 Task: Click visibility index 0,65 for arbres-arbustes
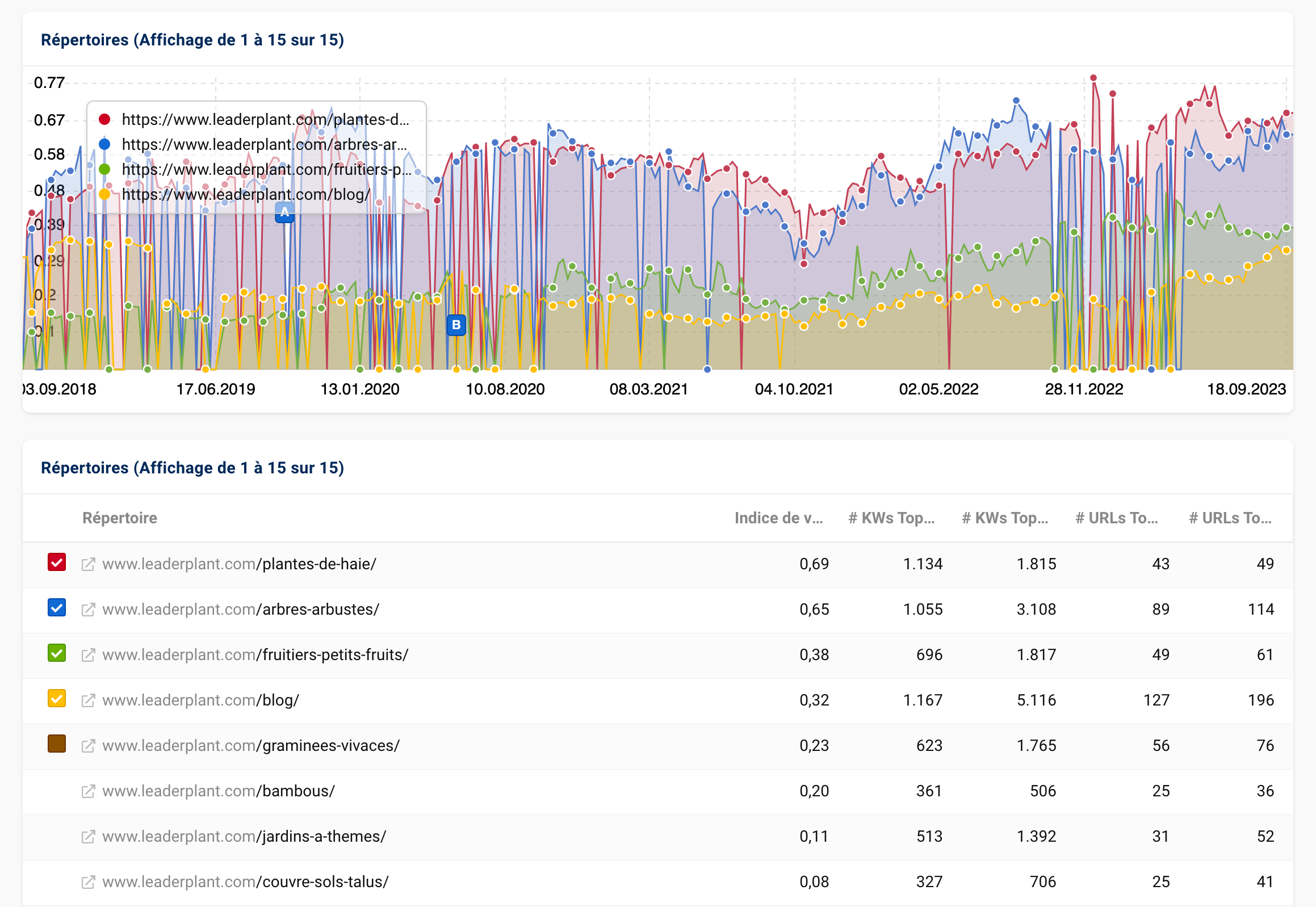[814, 610]
